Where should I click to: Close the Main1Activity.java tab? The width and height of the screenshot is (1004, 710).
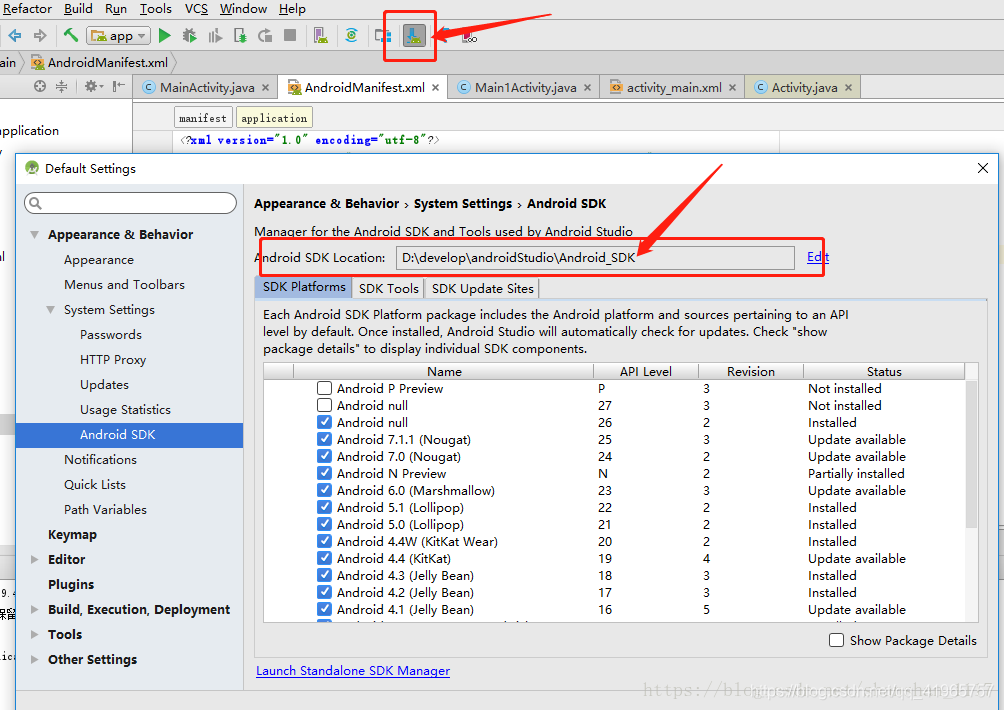(x=587, y=88)
